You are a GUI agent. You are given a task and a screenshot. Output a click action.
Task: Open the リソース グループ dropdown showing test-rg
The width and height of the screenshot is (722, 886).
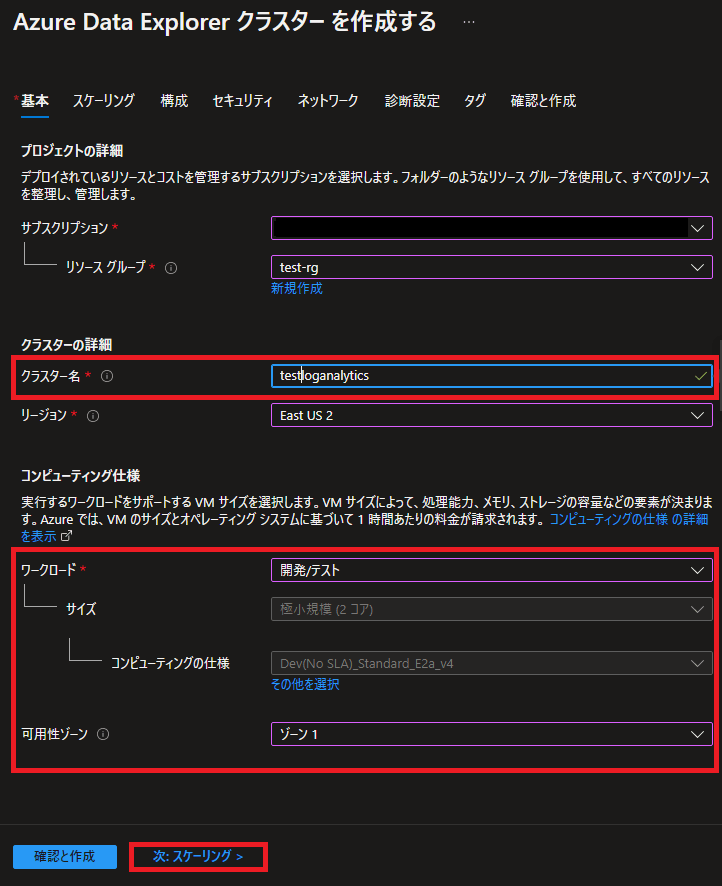[492, 267]
